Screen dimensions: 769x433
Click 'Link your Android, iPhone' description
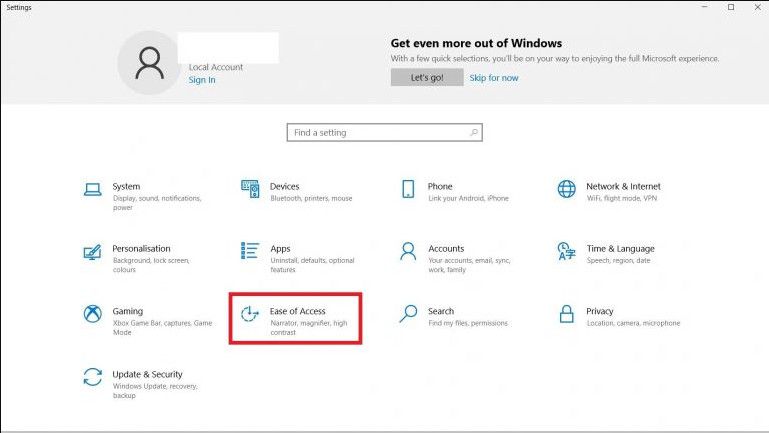[x=468, y=198]
